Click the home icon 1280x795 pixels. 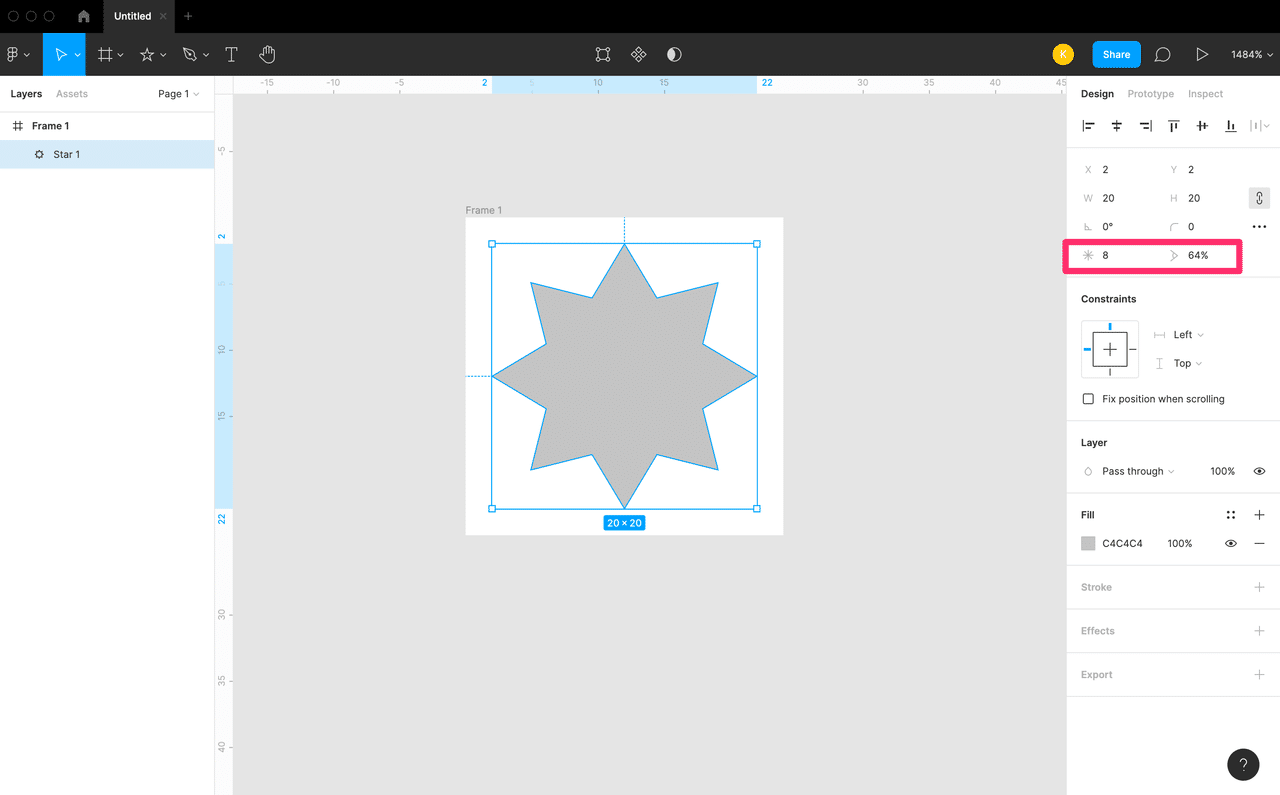(84, 17)
